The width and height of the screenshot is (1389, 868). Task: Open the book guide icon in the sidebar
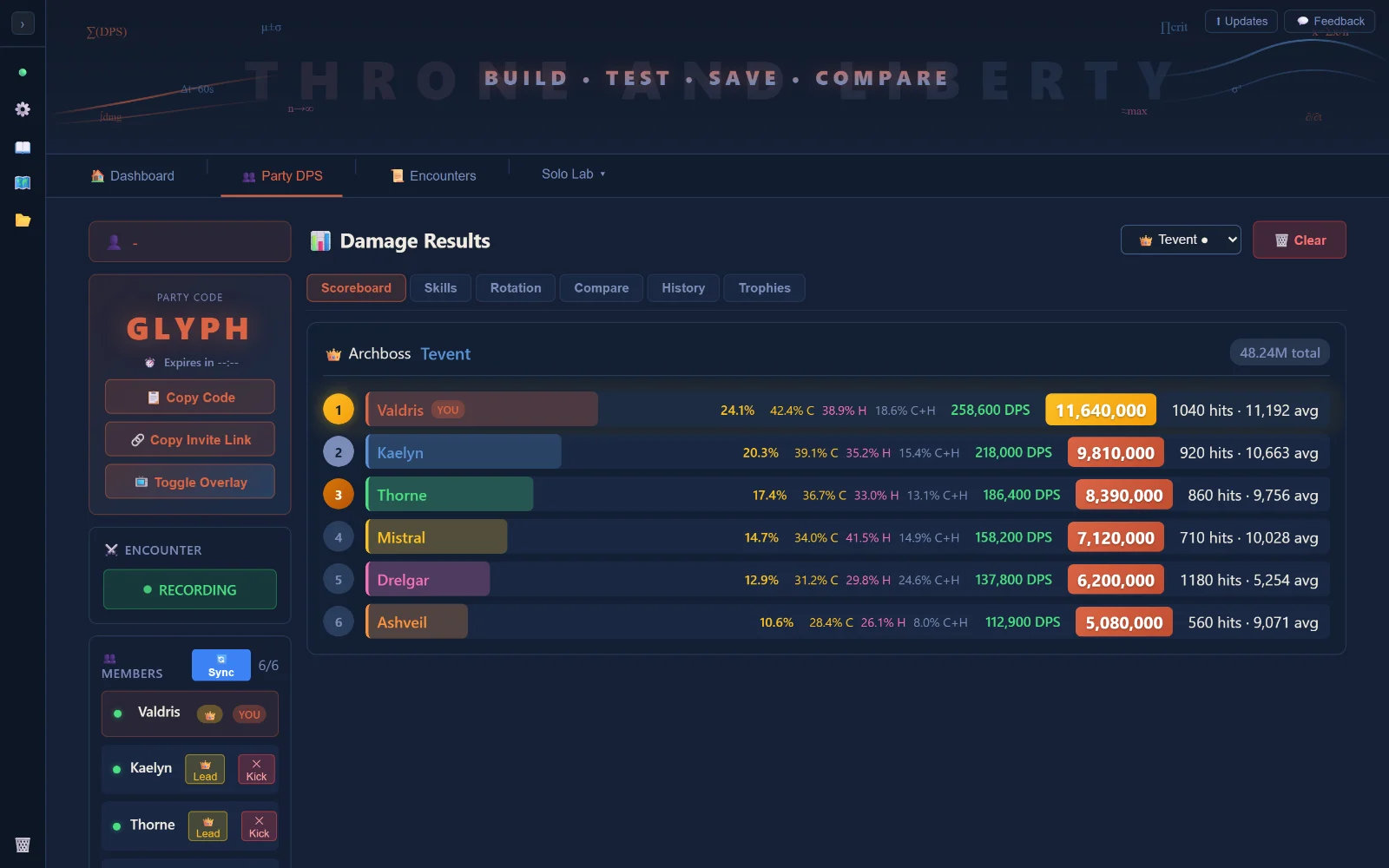point(23,147)
